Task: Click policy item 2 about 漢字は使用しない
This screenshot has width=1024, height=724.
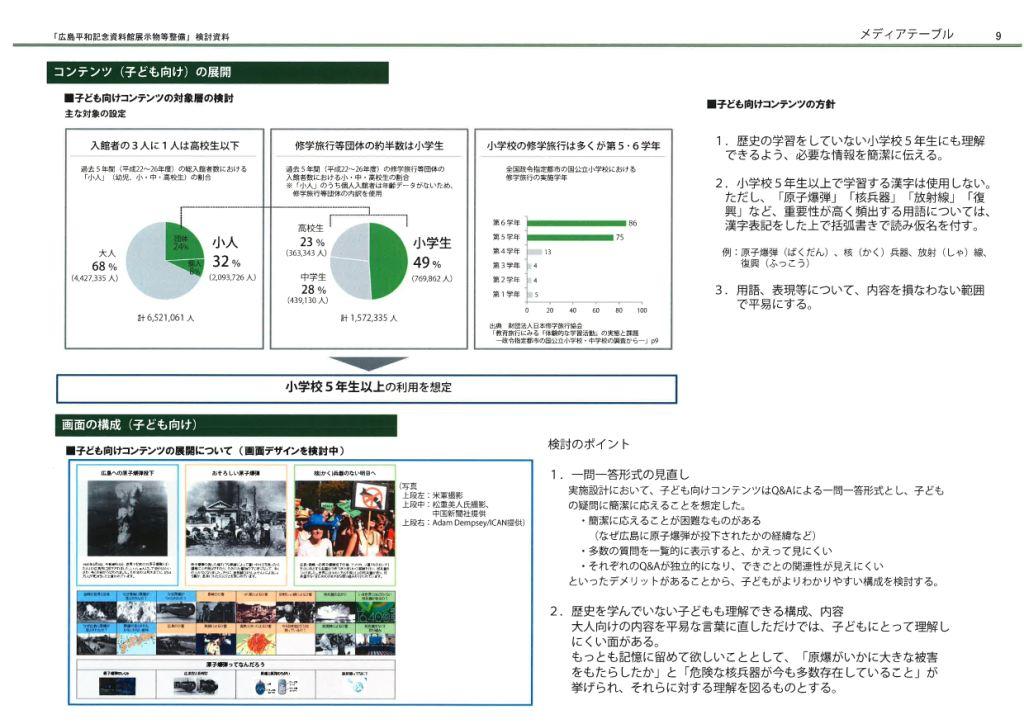Action: [854, 204]
